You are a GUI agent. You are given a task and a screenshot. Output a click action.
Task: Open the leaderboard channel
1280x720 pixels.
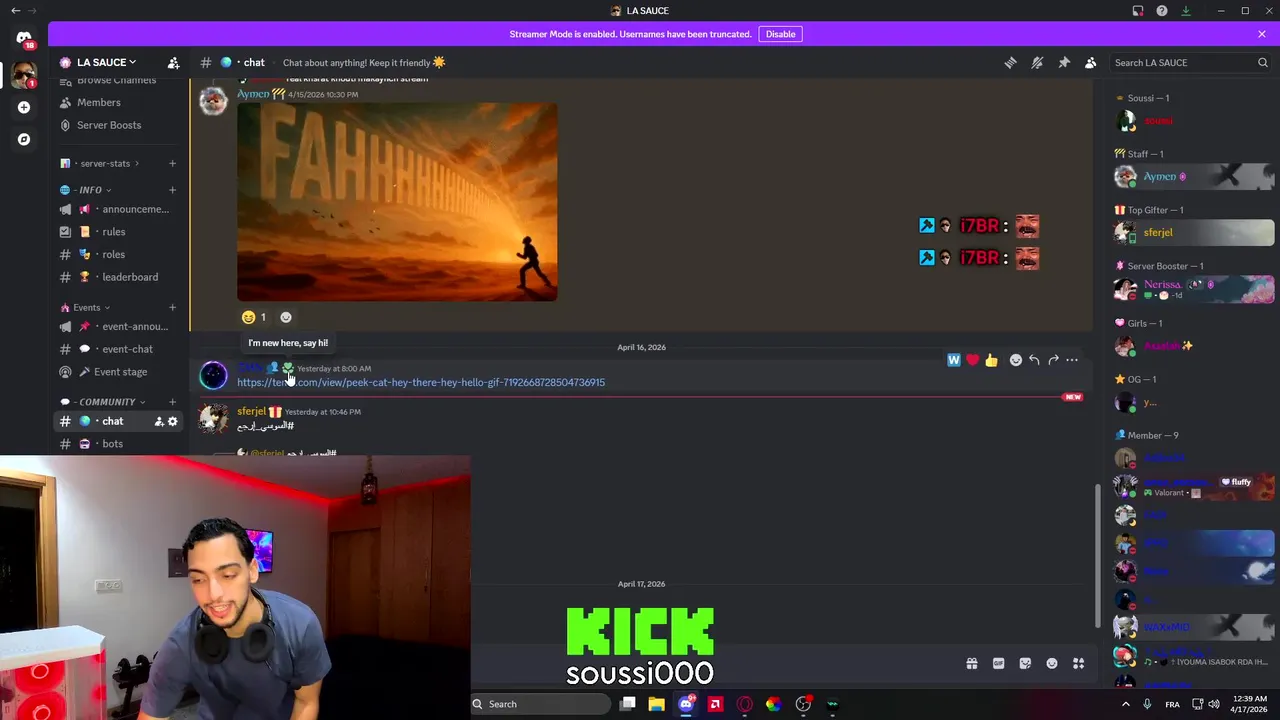click(x=118, y=277)
